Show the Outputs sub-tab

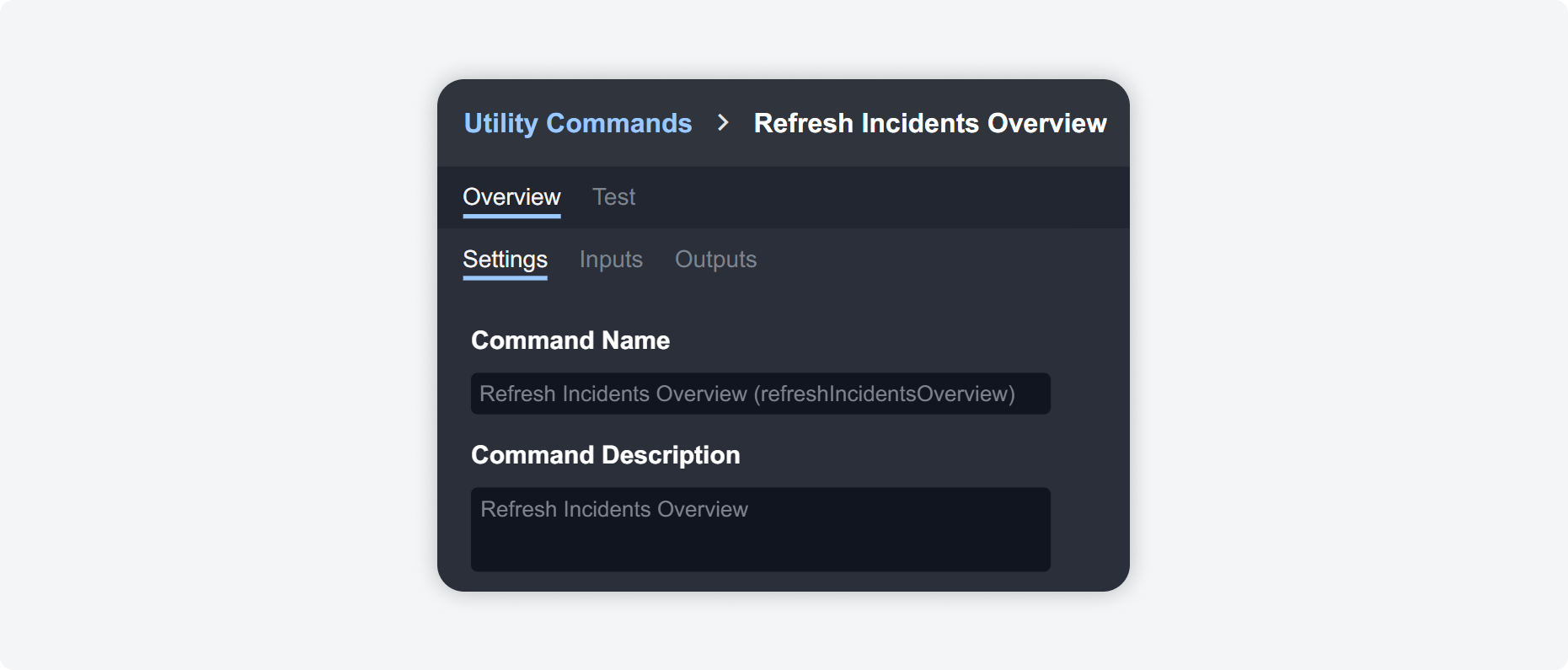pos(715,259)
